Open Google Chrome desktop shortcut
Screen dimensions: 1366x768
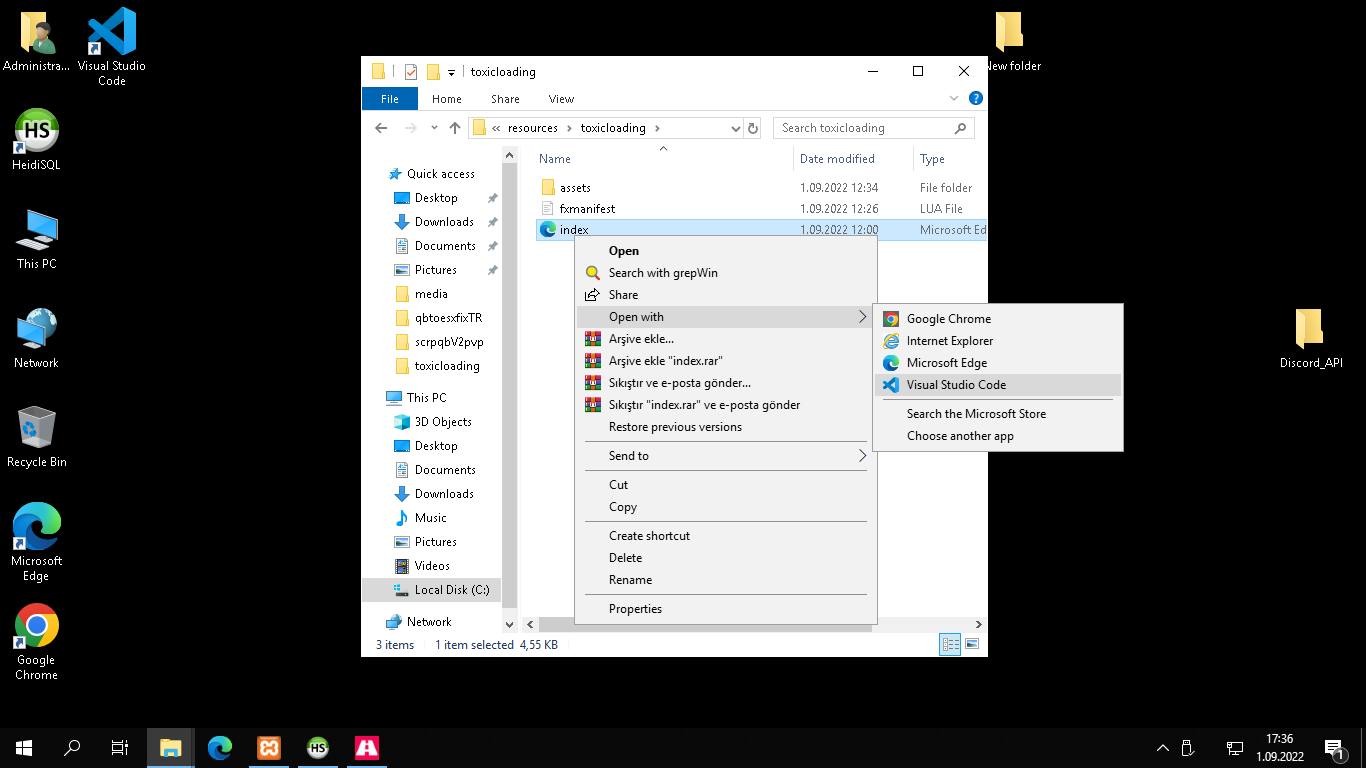[x=37, y=642]
